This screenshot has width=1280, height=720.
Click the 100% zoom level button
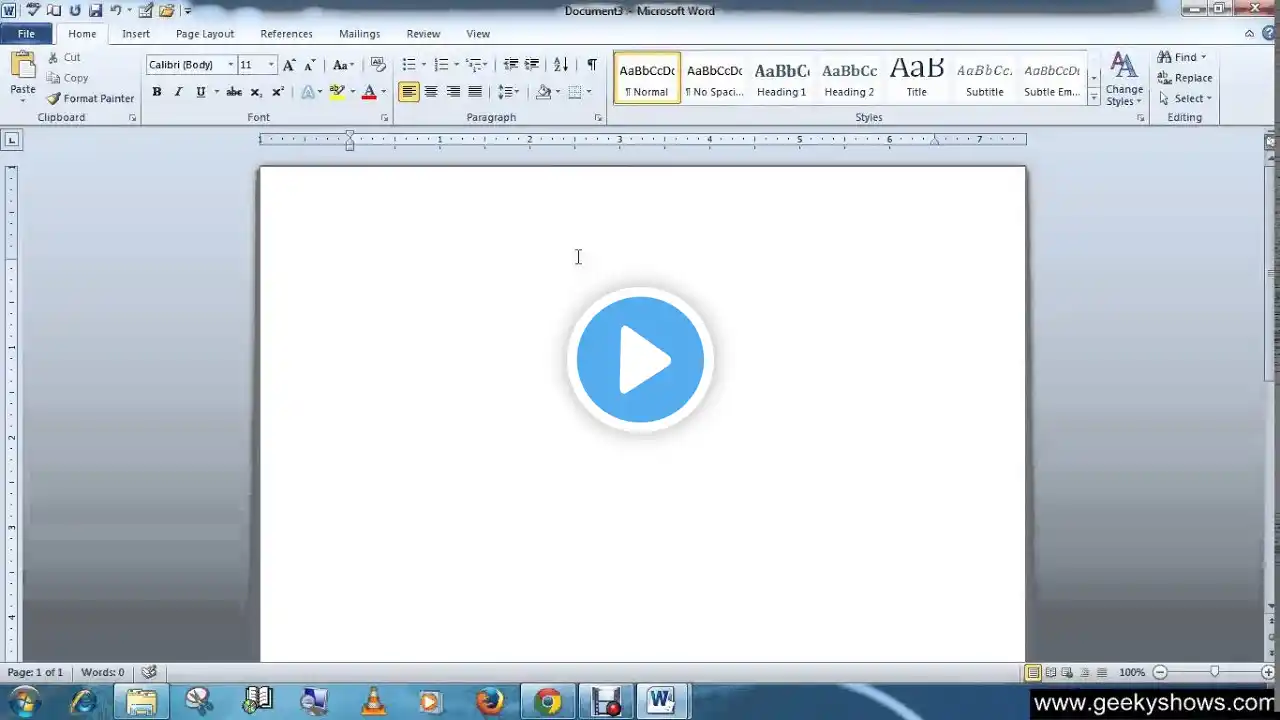[1132, 673]
